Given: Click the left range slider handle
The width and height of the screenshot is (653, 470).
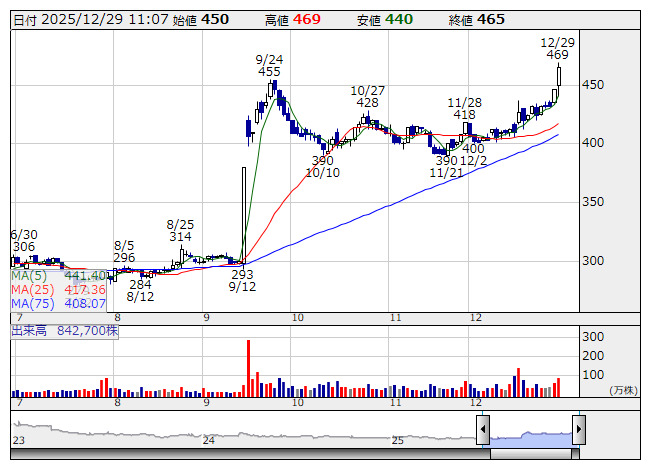Looking at the screenshot, I should coord(482,430).
